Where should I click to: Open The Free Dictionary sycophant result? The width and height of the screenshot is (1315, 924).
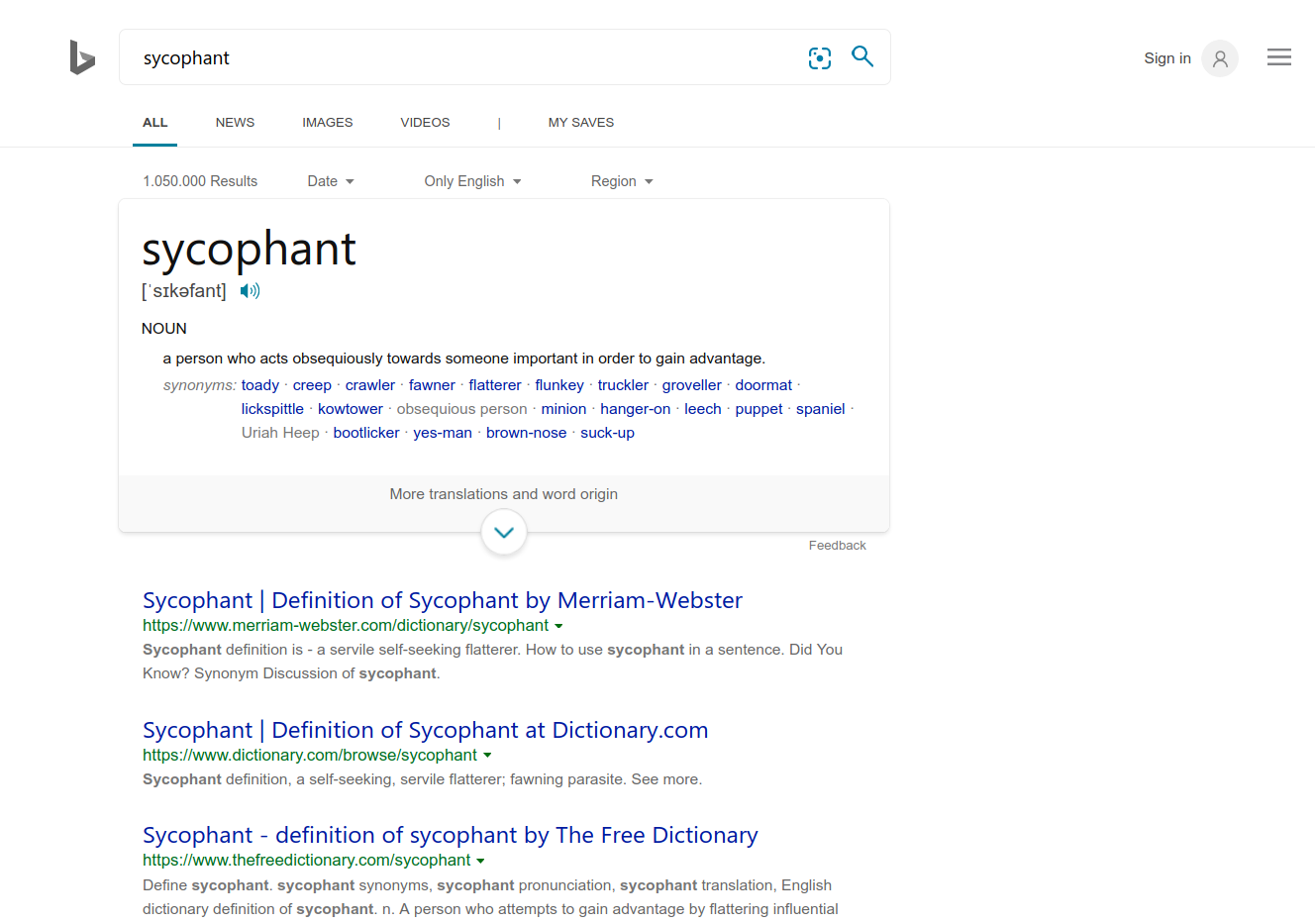pos(451,835)
